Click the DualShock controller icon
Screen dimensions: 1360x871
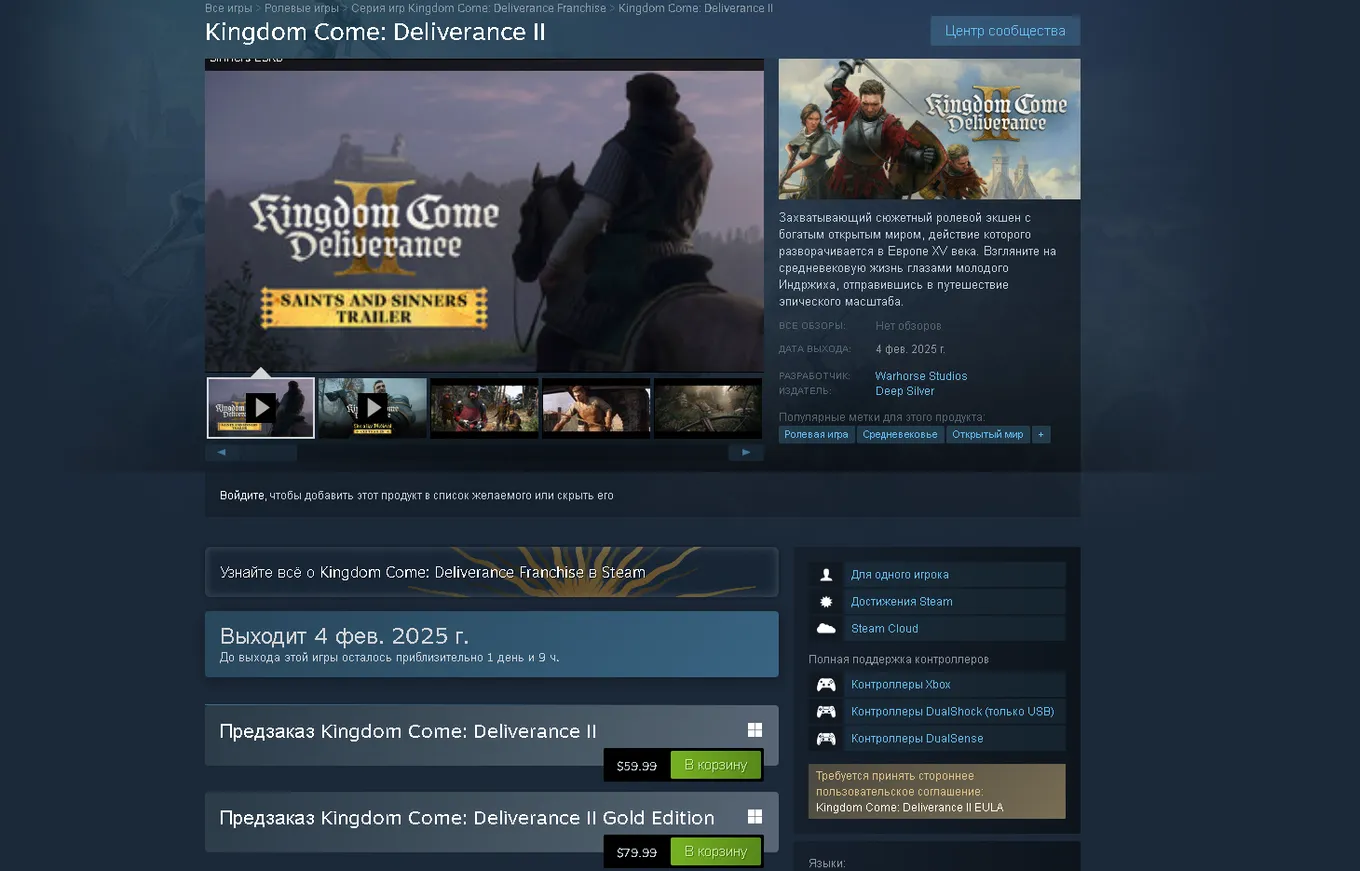pyautogui.click(x=826, y=712)
